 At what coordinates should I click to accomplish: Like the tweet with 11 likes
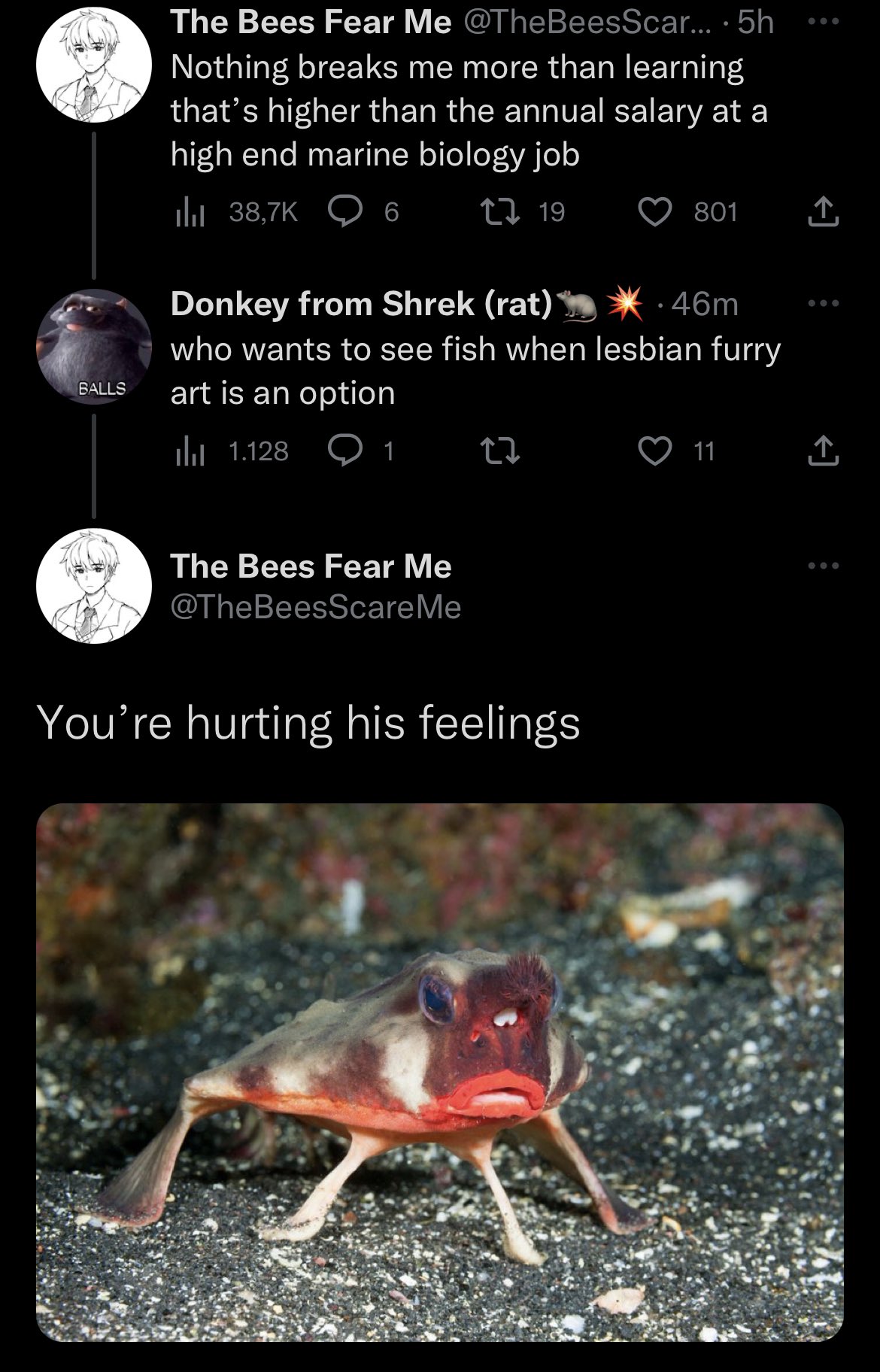point(654,451)
